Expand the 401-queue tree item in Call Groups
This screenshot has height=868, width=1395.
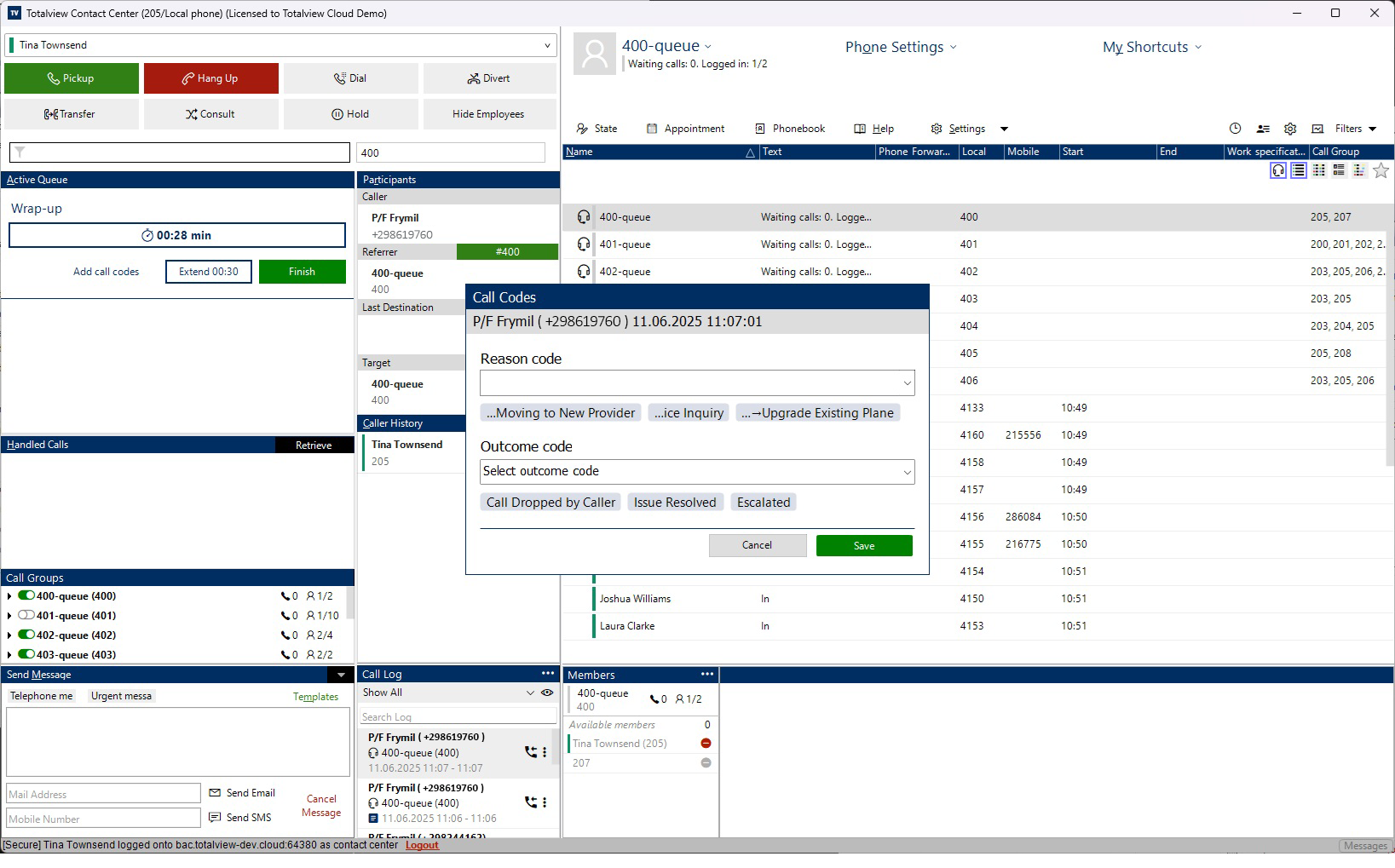pos(9,616)
